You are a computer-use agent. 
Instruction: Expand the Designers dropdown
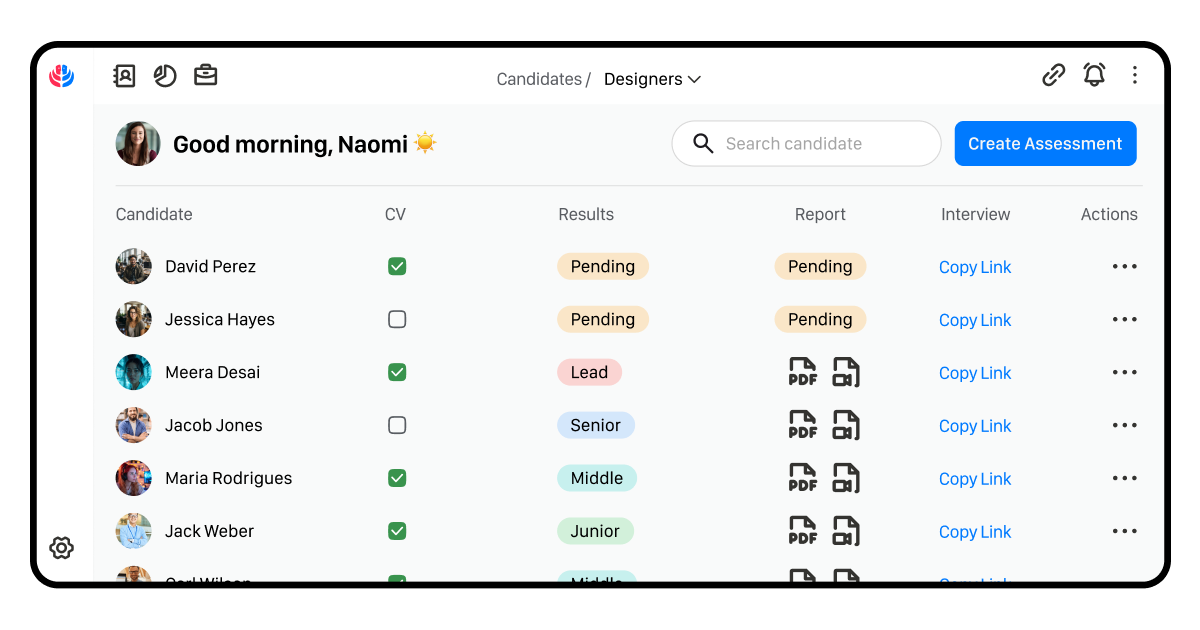[652, 79]
